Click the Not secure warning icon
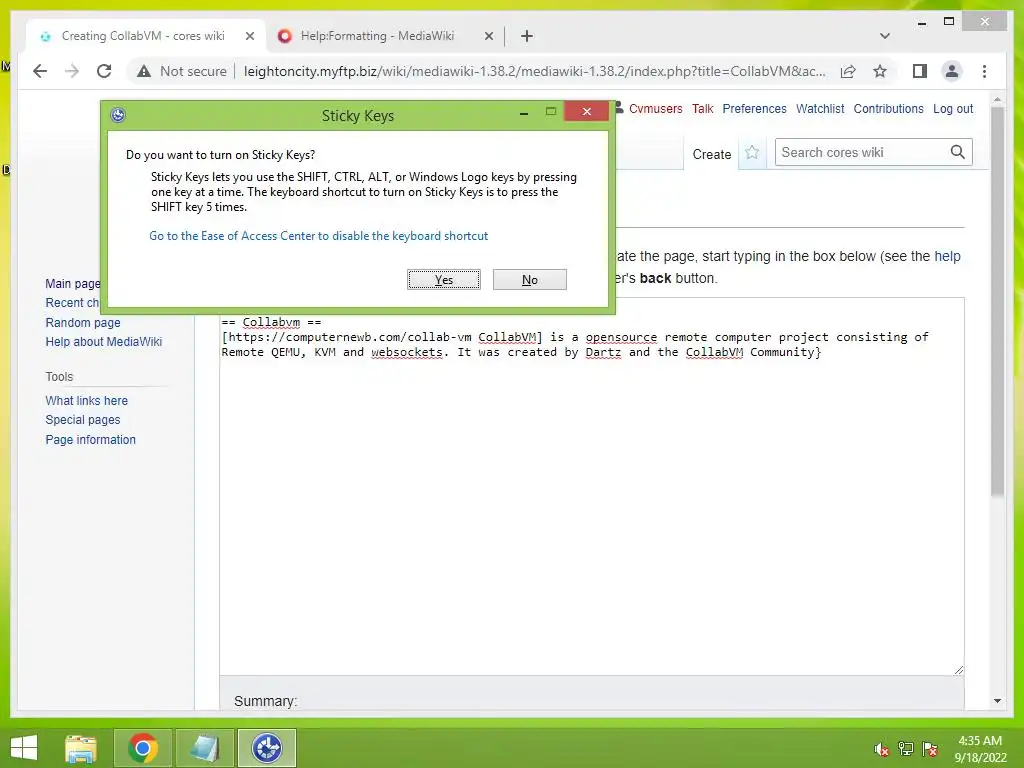This screenshot has width=1024, height=768. click(144, 71)
